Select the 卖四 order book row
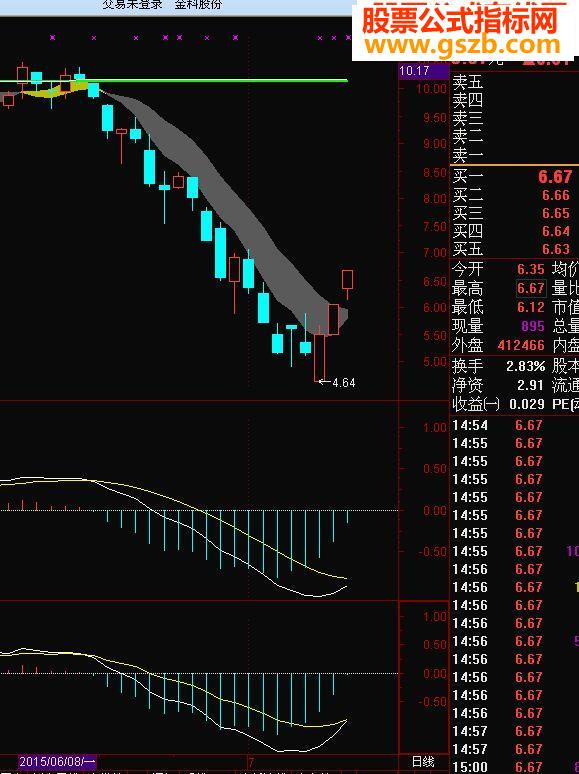The width and height of the screenshot is (579, 774). click(514, 100)
